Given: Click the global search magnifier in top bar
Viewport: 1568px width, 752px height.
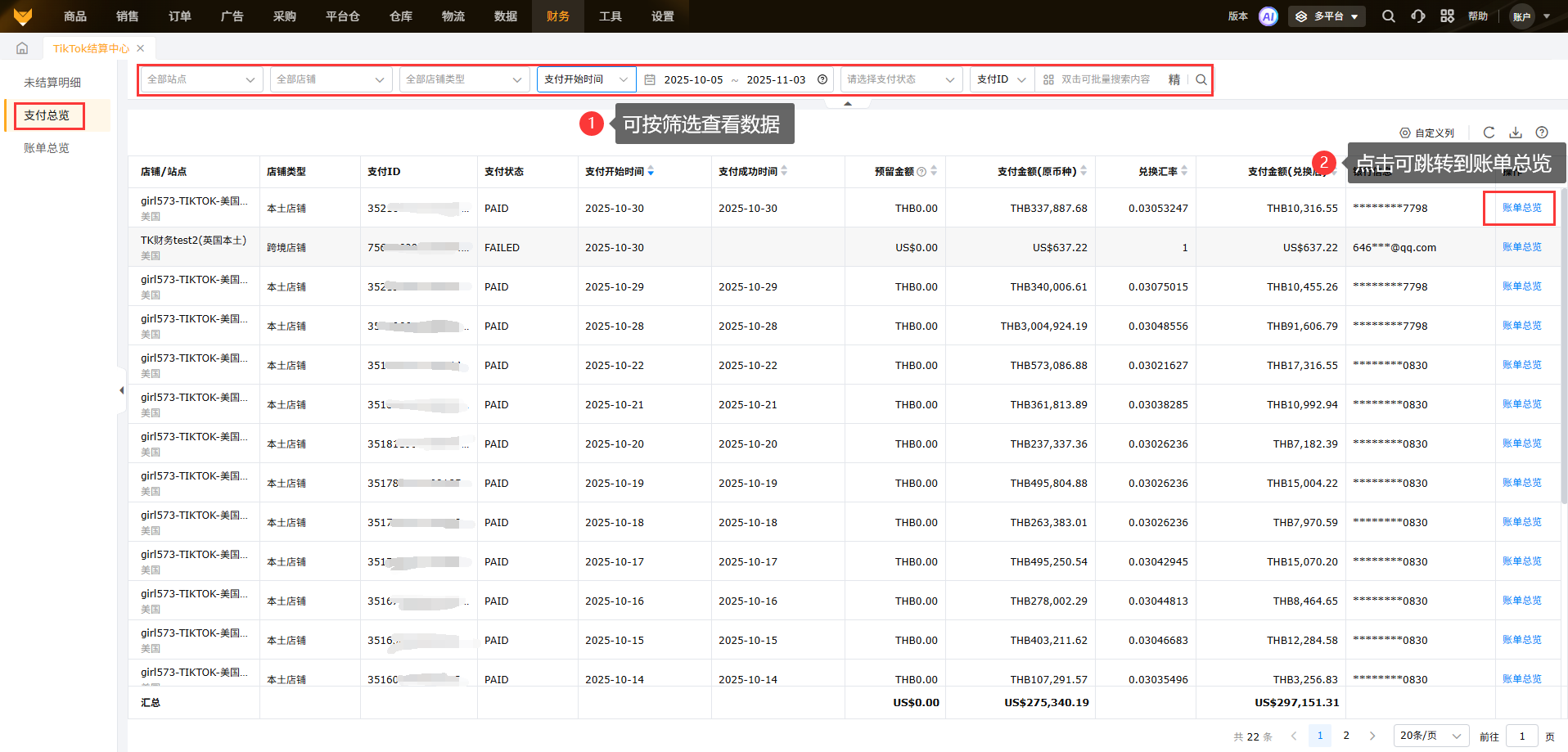Looking at the screenshot, I should (1388, 16).
